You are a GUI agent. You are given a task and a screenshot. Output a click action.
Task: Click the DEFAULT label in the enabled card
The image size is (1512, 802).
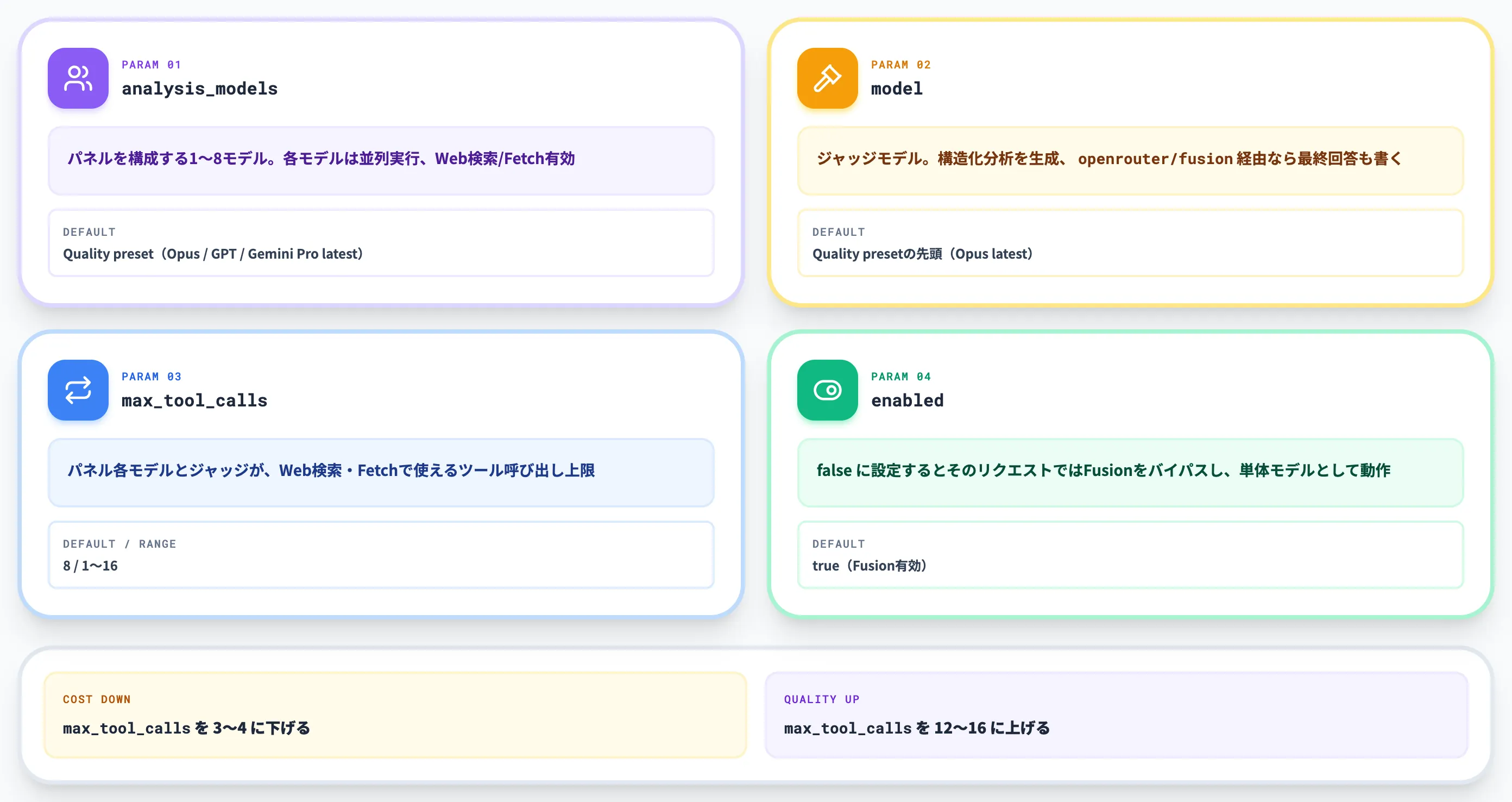(x=839, y=544)
